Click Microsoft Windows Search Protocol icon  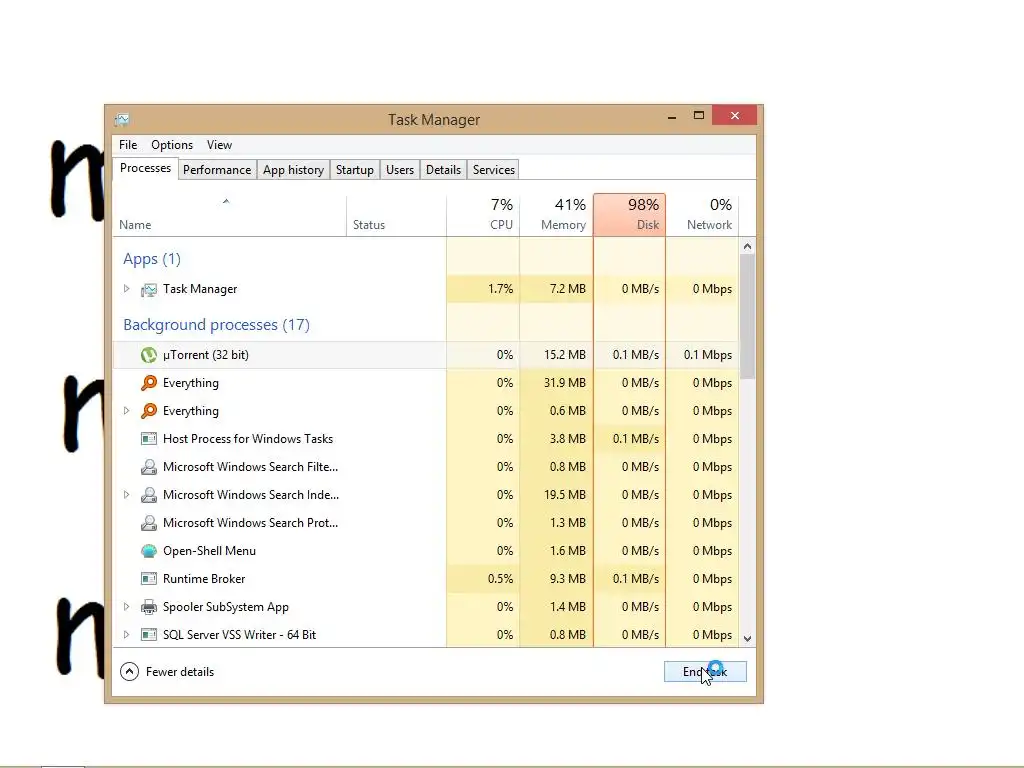149,523
